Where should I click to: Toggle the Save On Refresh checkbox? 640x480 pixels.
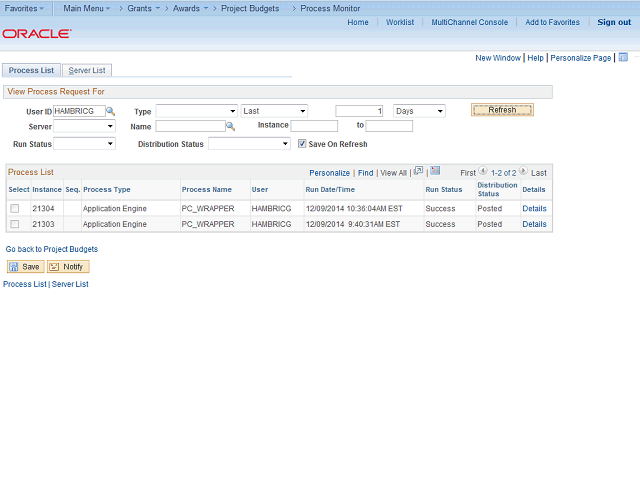point(302,144)
